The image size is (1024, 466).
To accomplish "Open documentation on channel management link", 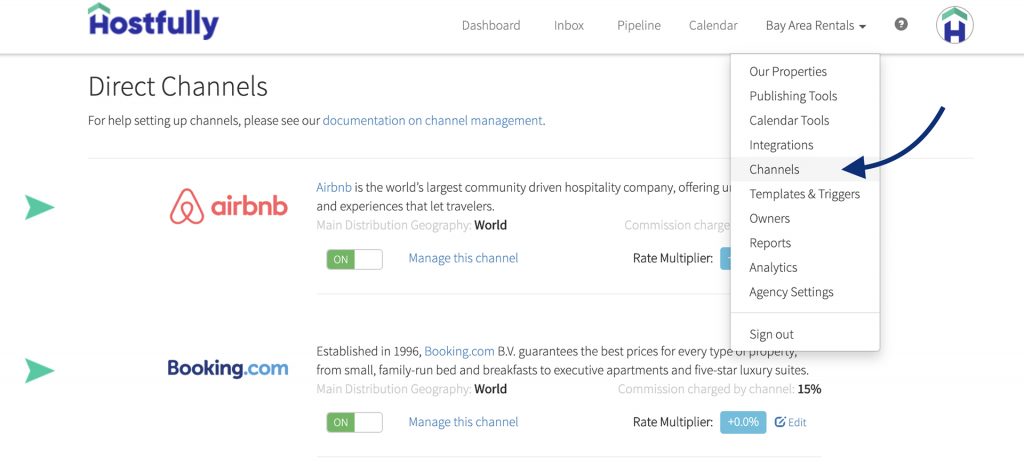I will coord(432,121).
